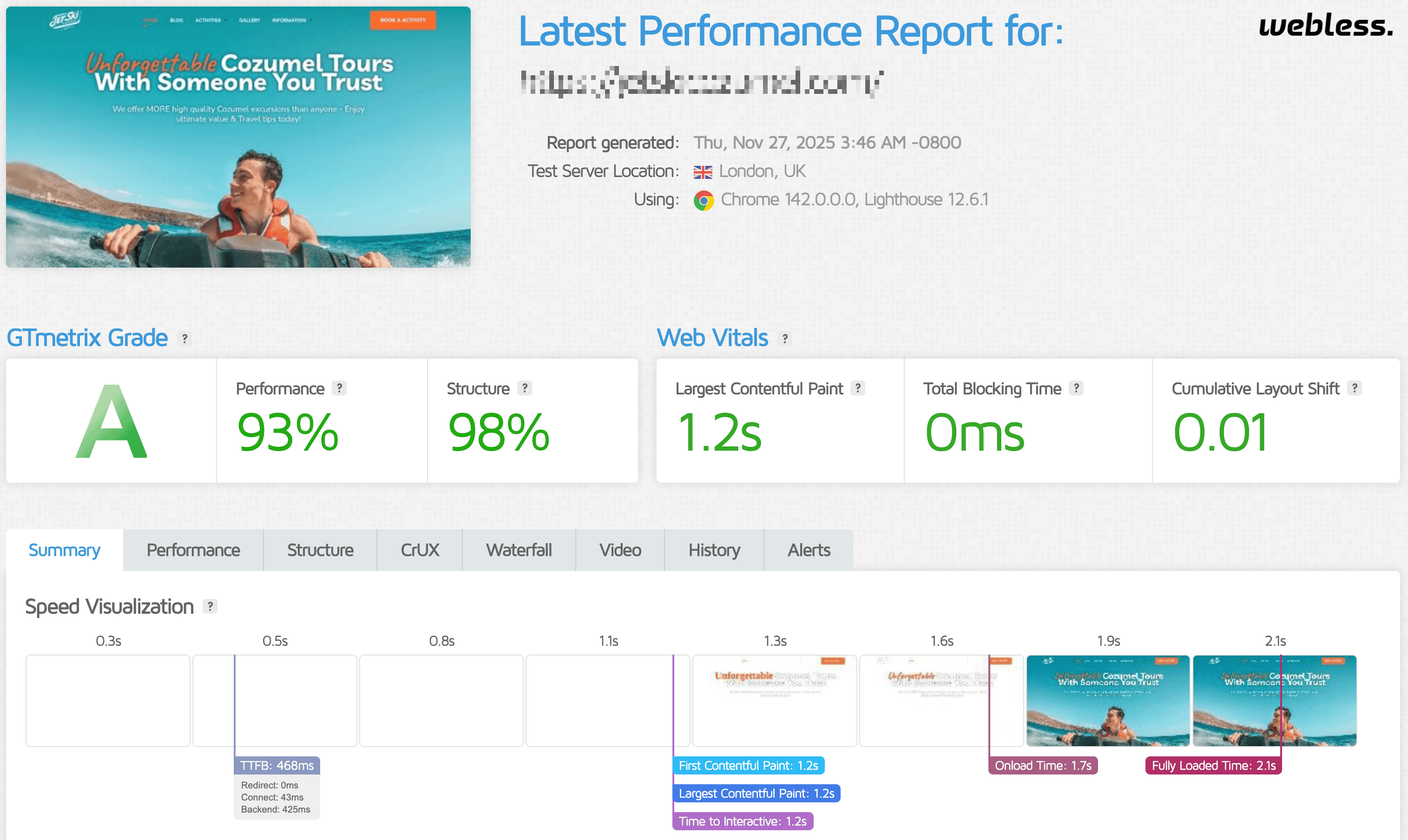
Task: Click the large website screenshot preview
Action: (x=238, y=137)
